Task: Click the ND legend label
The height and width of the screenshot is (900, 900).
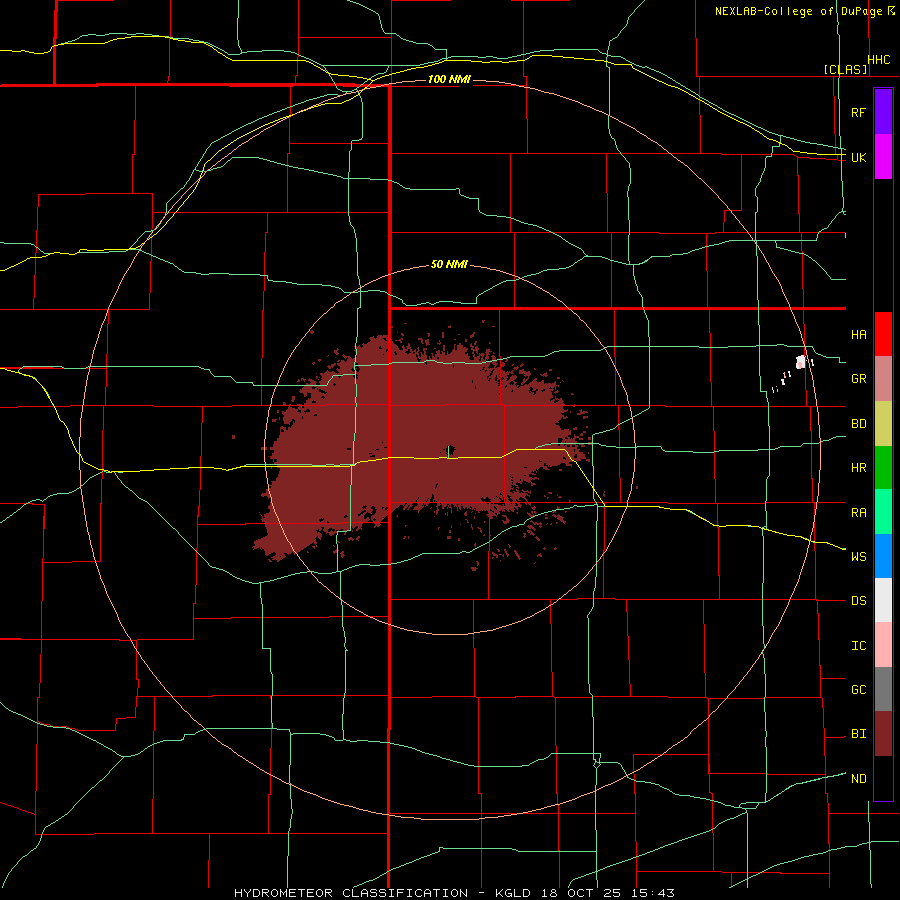Action: point(858,779)
